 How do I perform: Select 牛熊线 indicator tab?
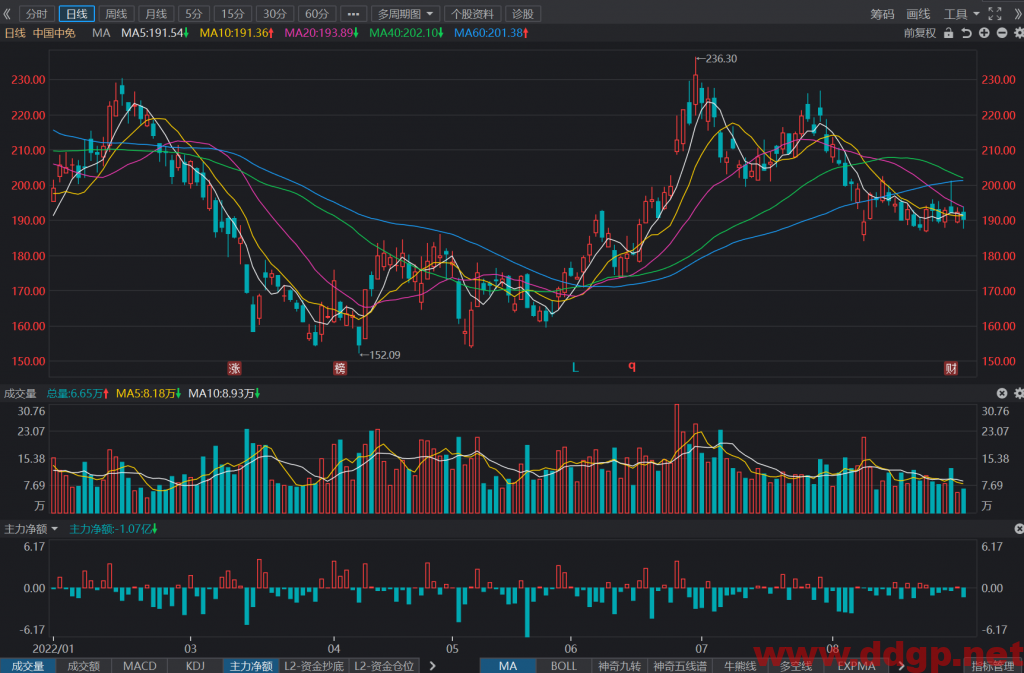point(739,666)
